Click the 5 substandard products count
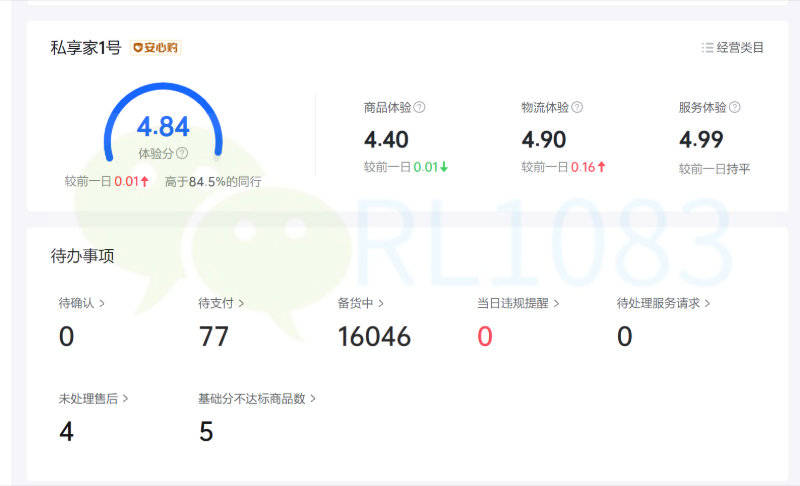800x486 pixels. click(206, 431)
